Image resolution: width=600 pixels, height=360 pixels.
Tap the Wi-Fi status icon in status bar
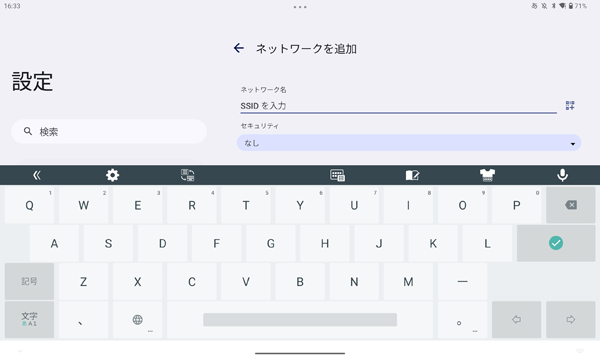click(562, 6)
